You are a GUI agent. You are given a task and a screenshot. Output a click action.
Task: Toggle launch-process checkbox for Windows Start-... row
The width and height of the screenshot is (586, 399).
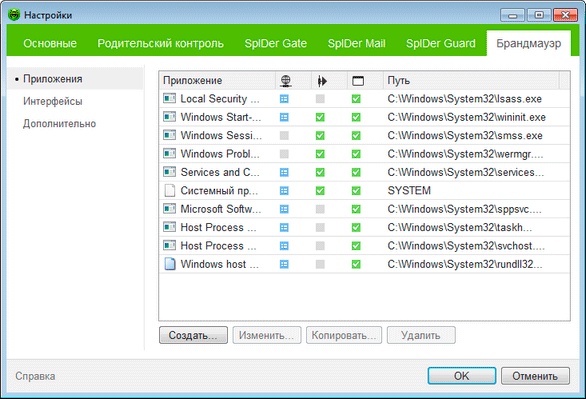pyautogui.click(x=320, y=117)
